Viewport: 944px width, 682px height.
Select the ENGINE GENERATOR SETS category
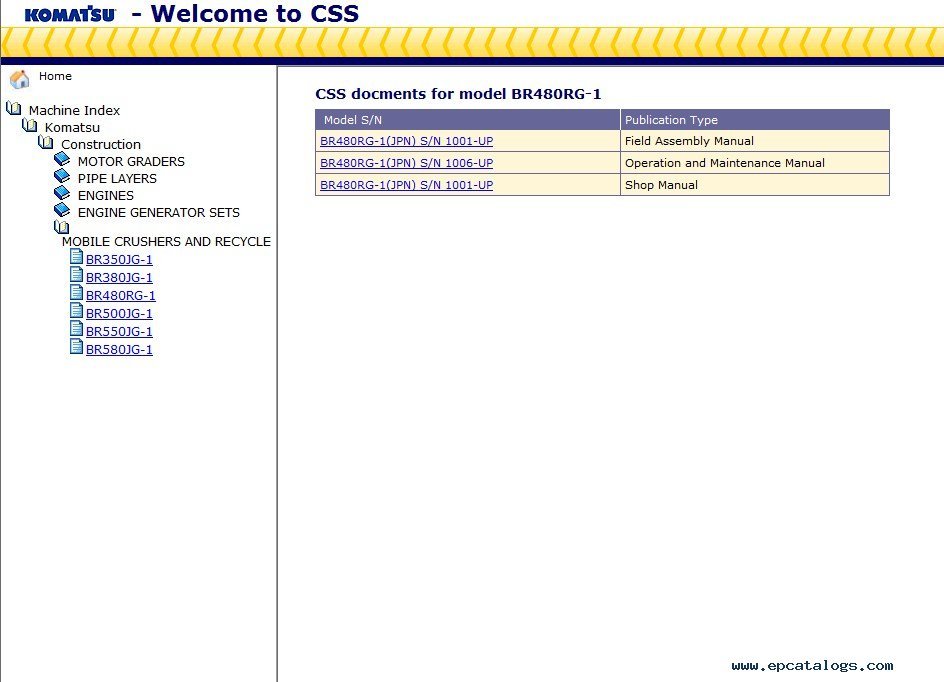[x=159, y=212]
